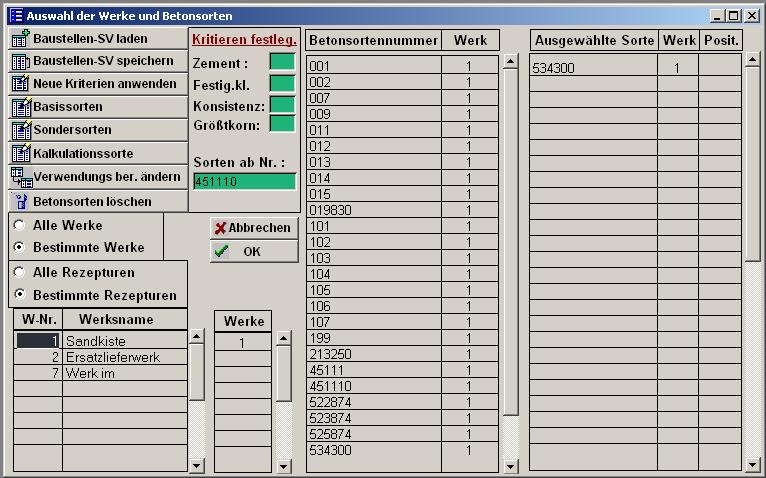Click the Kriterien festleg. heading link
The height and width of the screenshot is (478, 766).
[x=244, y=40]
